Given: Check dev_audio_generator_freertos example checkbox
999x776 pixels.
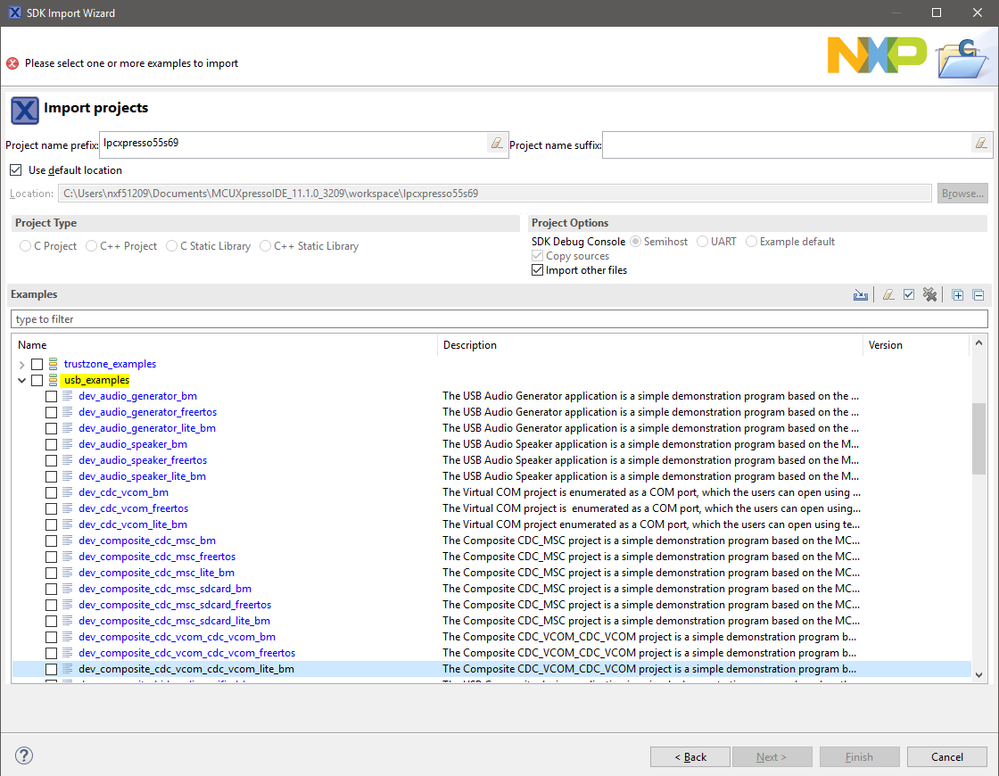Looking at the screenshot, I should coord(51,412).
